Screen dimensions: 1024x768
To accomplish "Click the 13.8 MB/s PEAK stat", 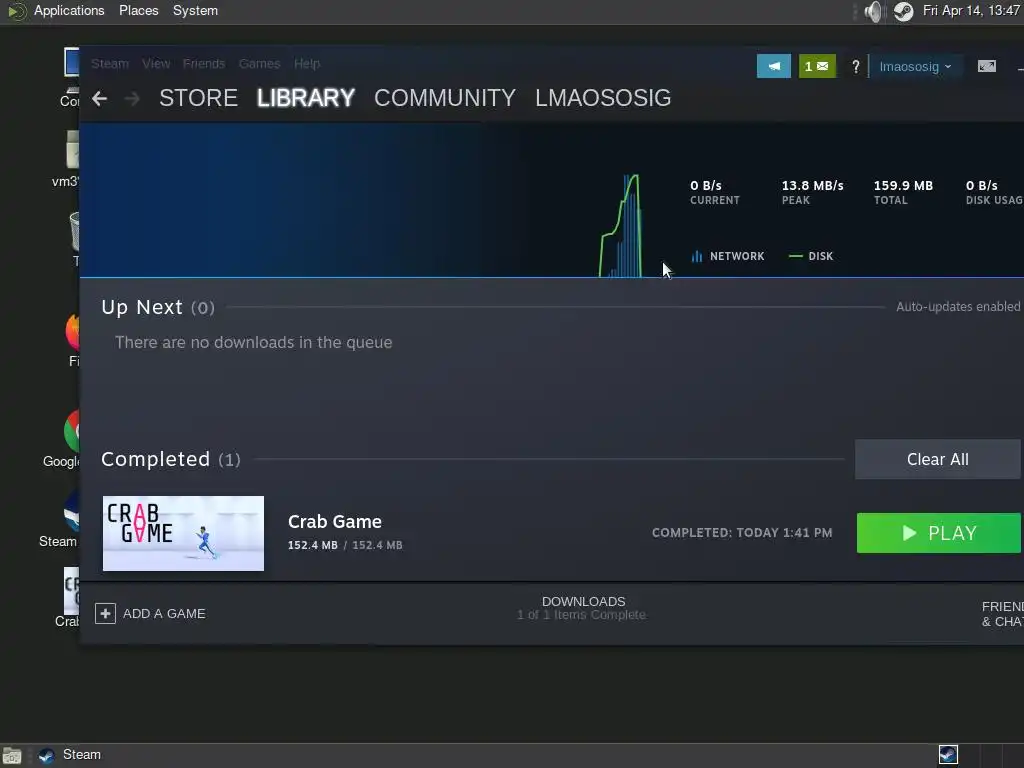I will [x=812, y=192].
